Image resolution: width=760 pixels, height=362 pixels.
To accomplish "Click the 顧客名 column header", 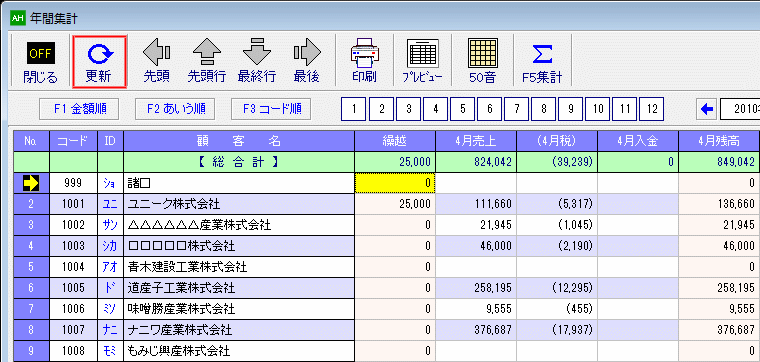I will pos(239,141).
